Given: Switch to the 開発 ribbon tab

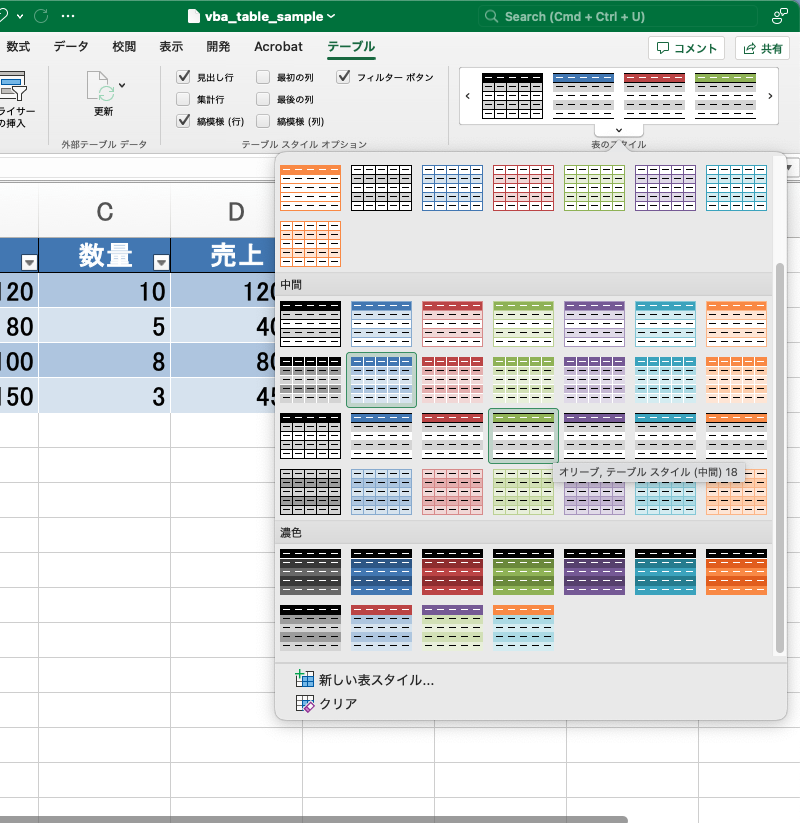Looking at the screenshot, I should 218,47.
